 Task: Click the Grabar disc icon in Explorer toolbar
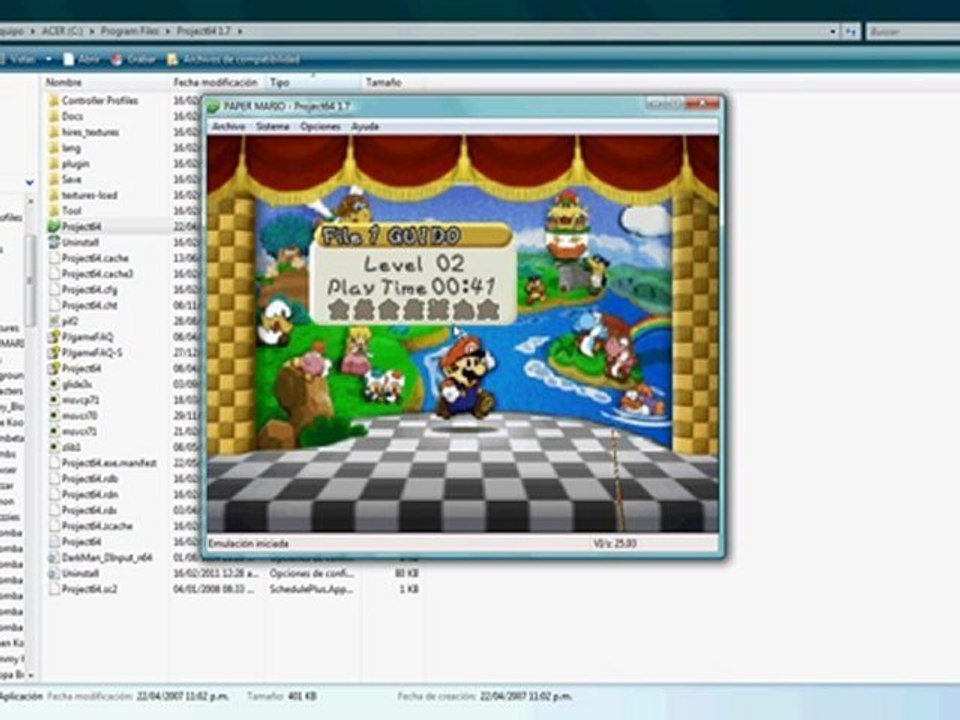116,59
